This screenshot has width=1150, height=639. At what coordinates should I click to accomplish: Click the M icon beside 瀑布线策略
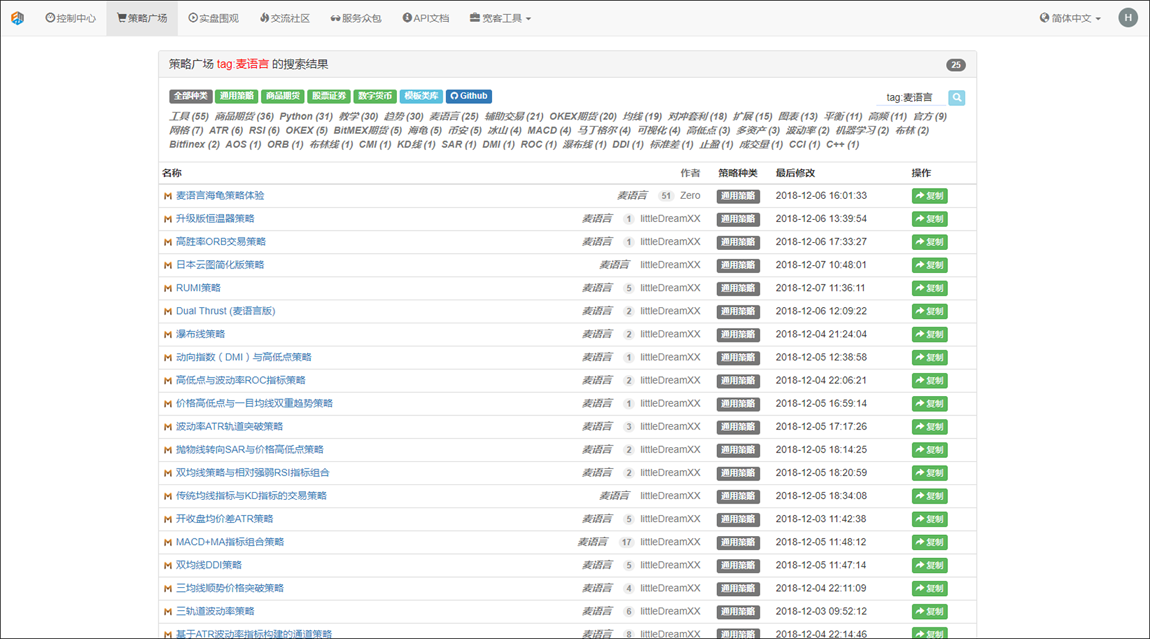click(168, 334)
